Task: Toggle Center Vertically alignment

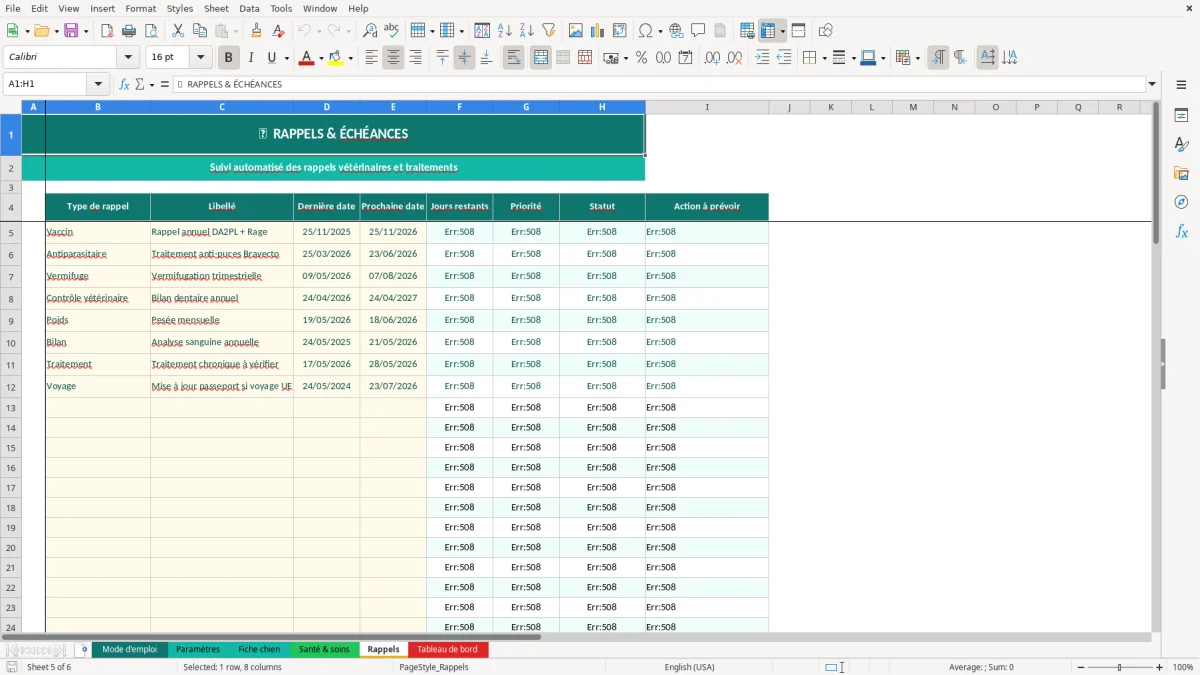Action: coord(464,58)
